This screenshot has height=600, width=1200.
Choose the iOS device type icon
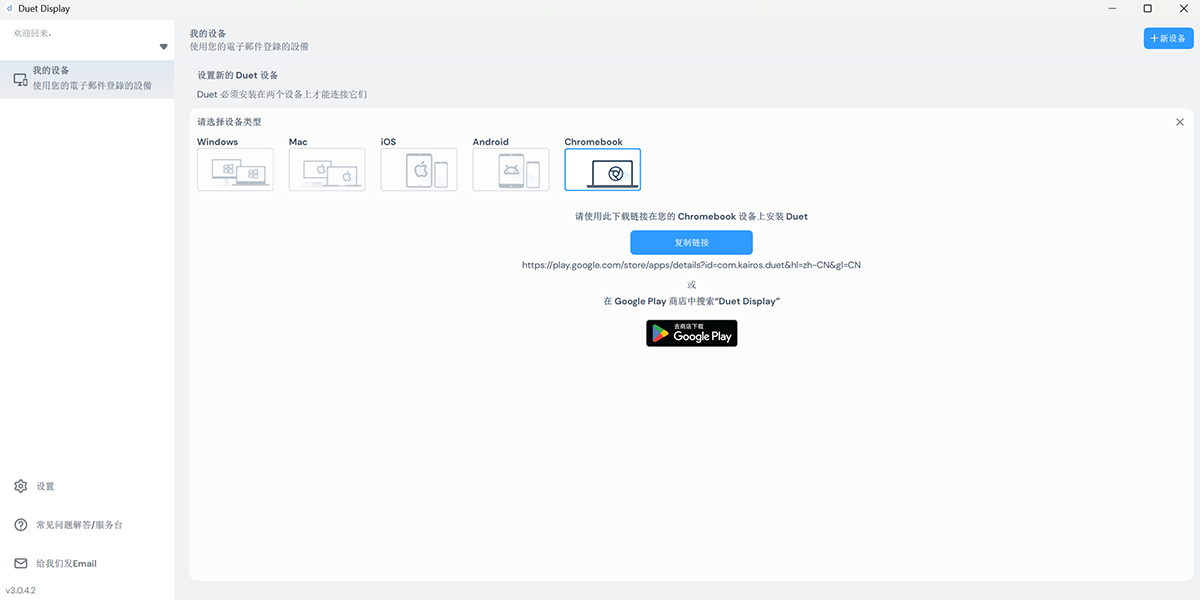pyautogui.click(x=419, y=169)
